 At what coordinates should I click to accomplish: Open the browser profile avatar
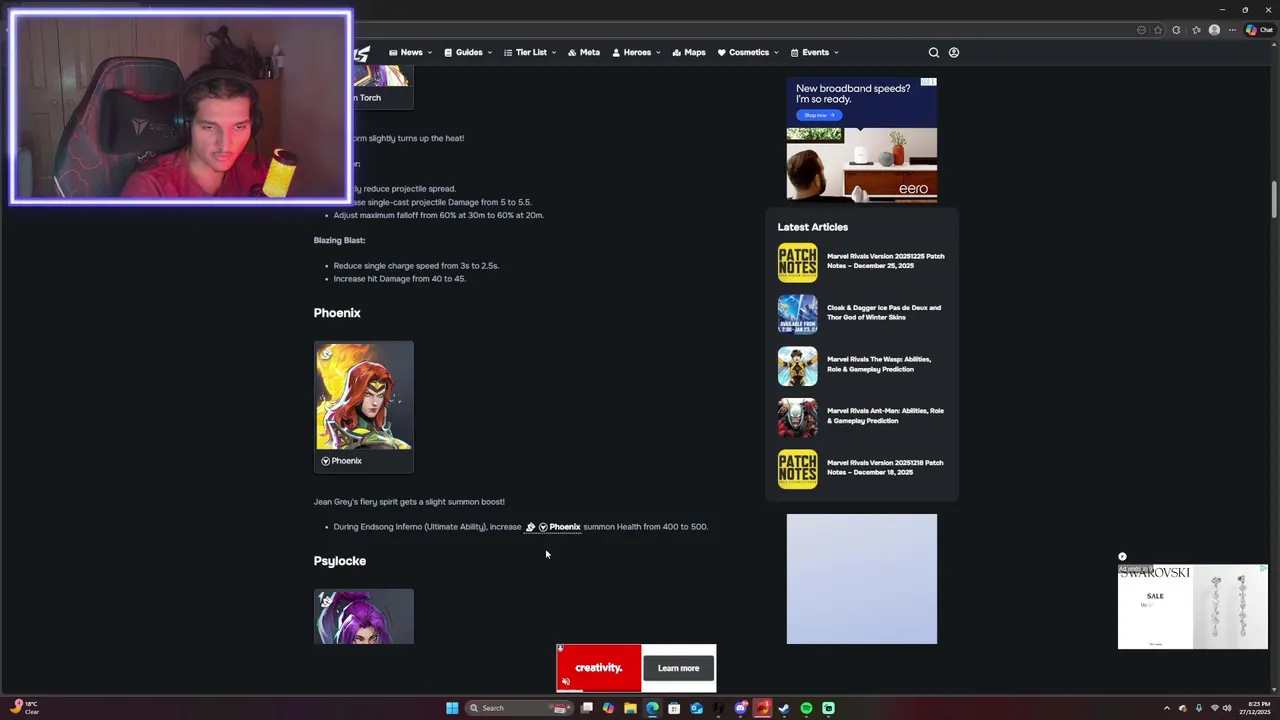(1214, 30)
